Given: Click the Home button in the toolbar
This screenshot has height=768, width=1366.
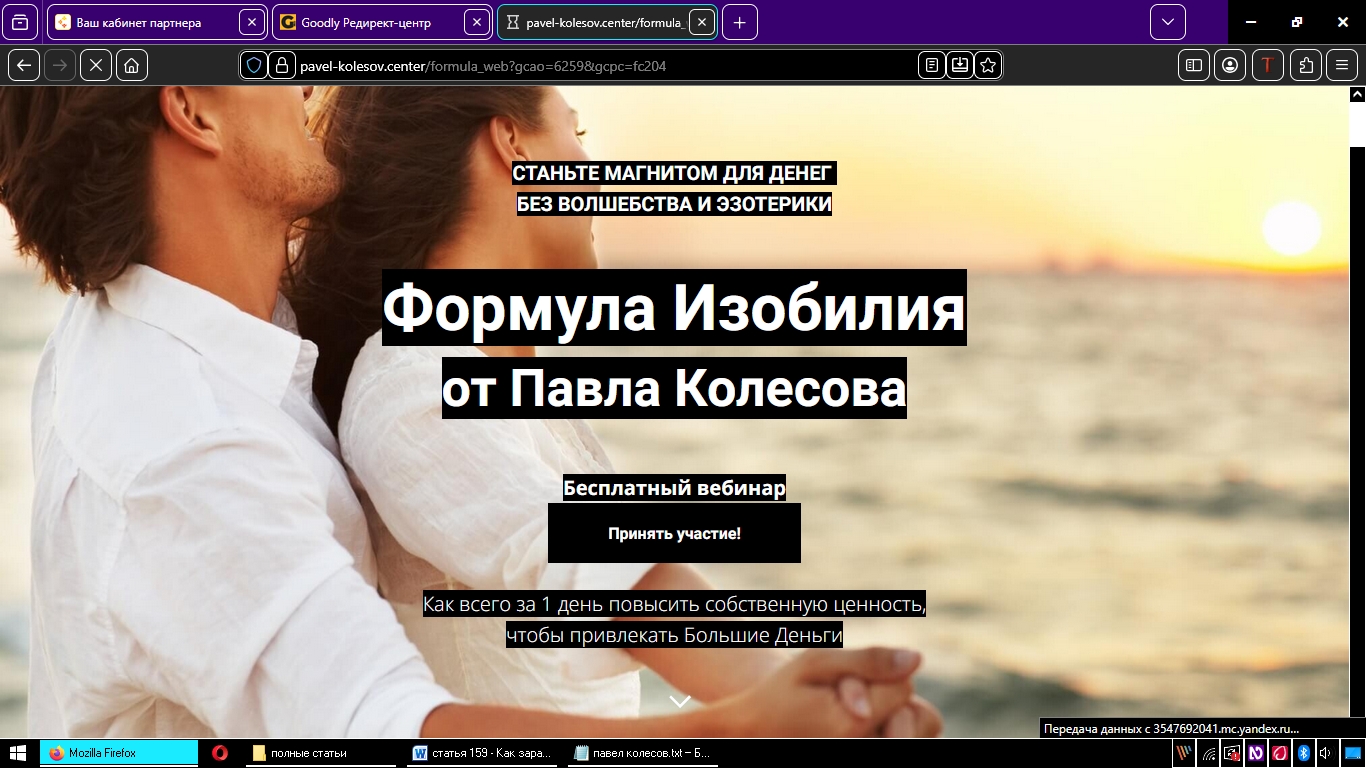Looking at the screenshot, I should pyautogui.click(x=133, y=64).
